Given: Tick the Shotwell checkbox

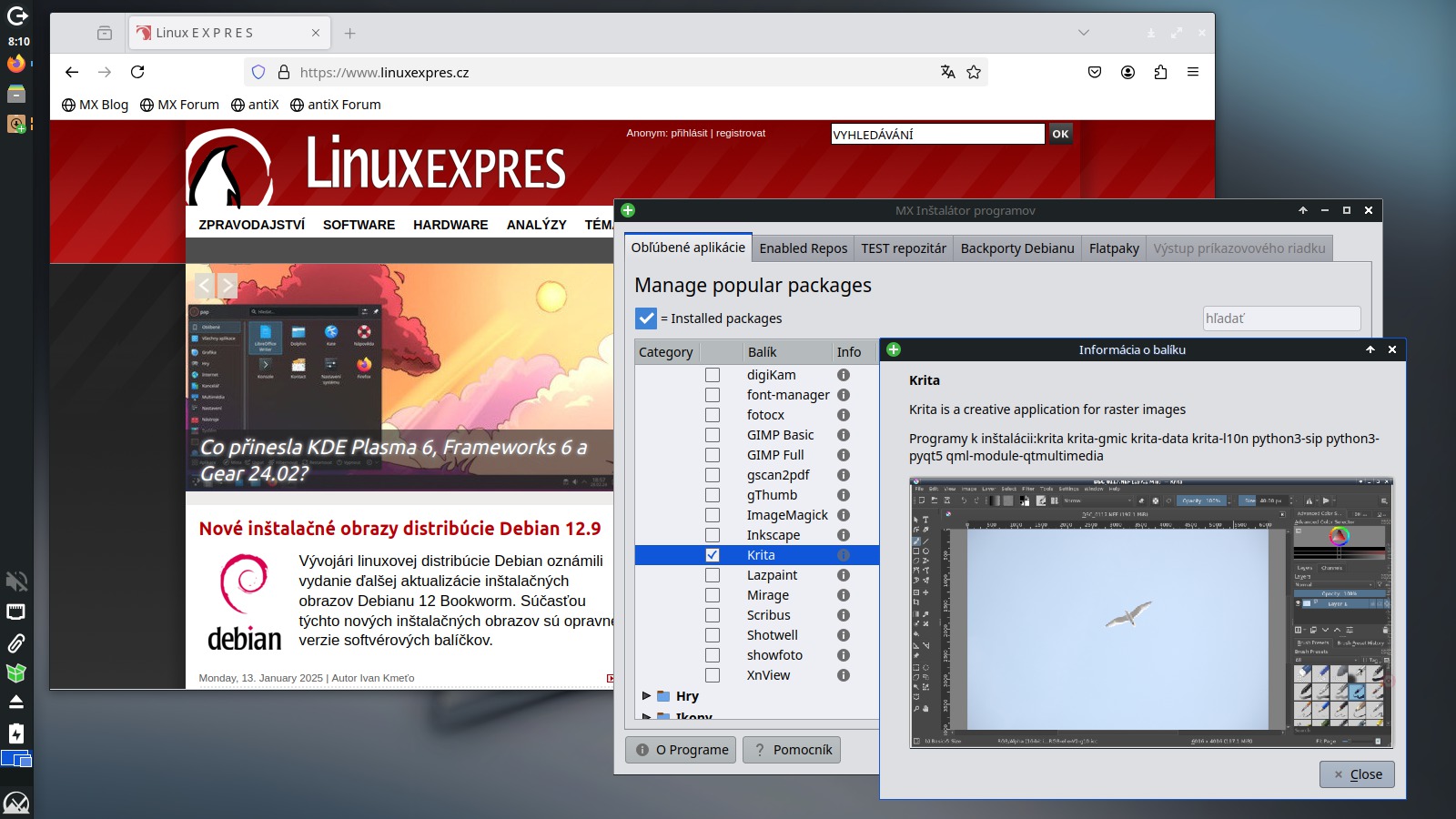Looking at the screenshot, I should [x=713, y=635].
